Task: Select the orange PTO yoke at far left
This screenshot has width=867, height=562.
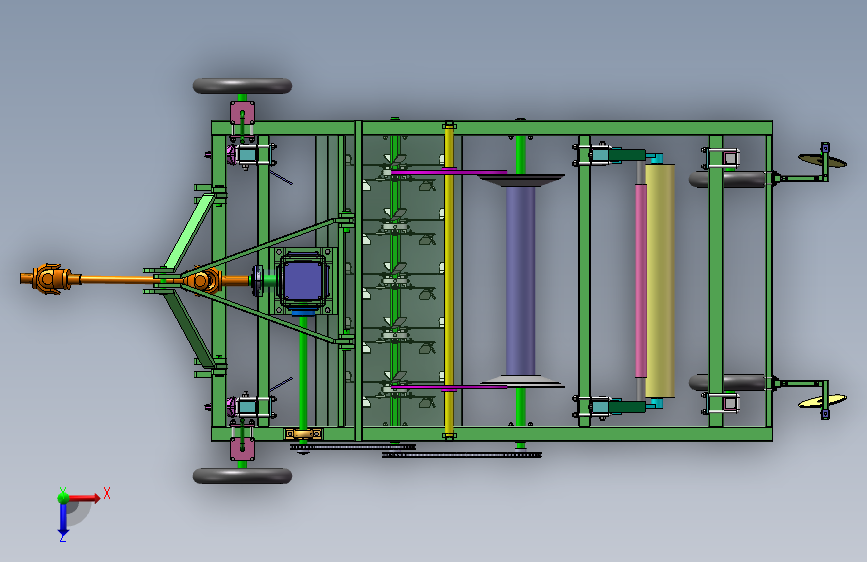Action: (x=50, y=279)
